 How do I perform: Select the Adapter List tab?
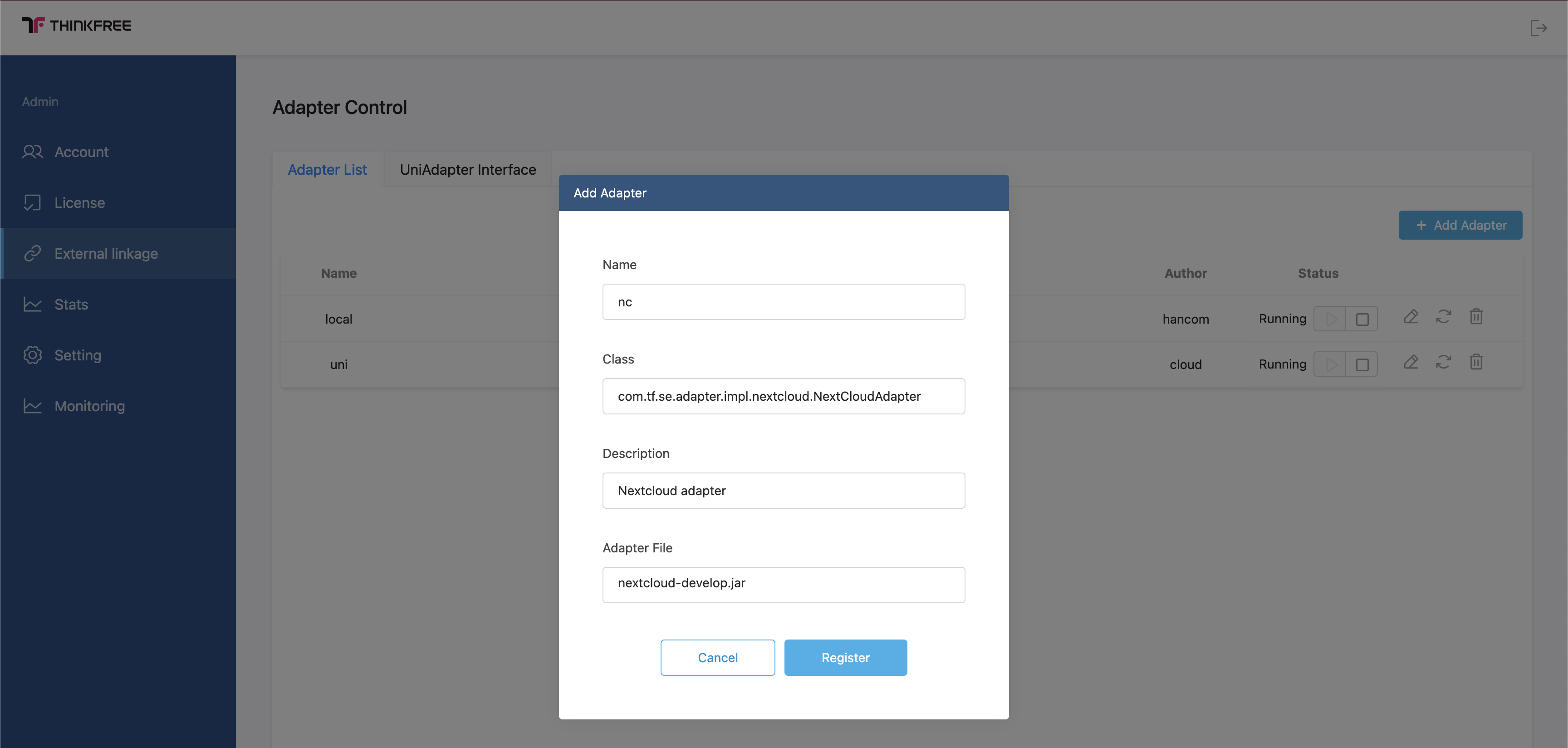point(327,170)
